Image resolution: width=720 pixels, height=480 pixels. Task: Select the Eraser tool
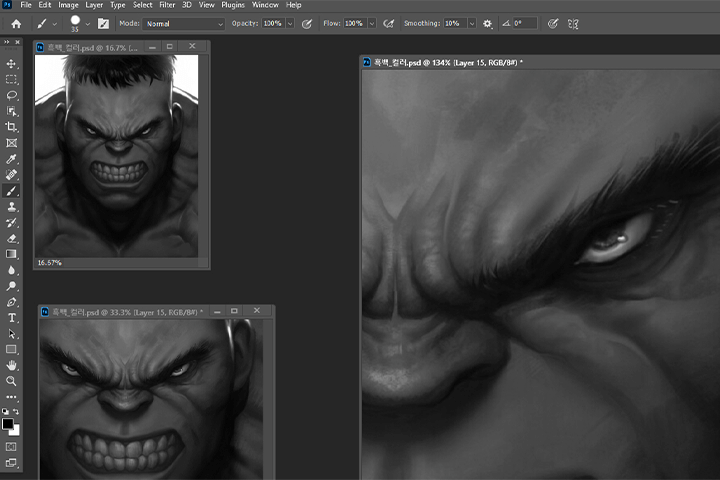[11, 238]
